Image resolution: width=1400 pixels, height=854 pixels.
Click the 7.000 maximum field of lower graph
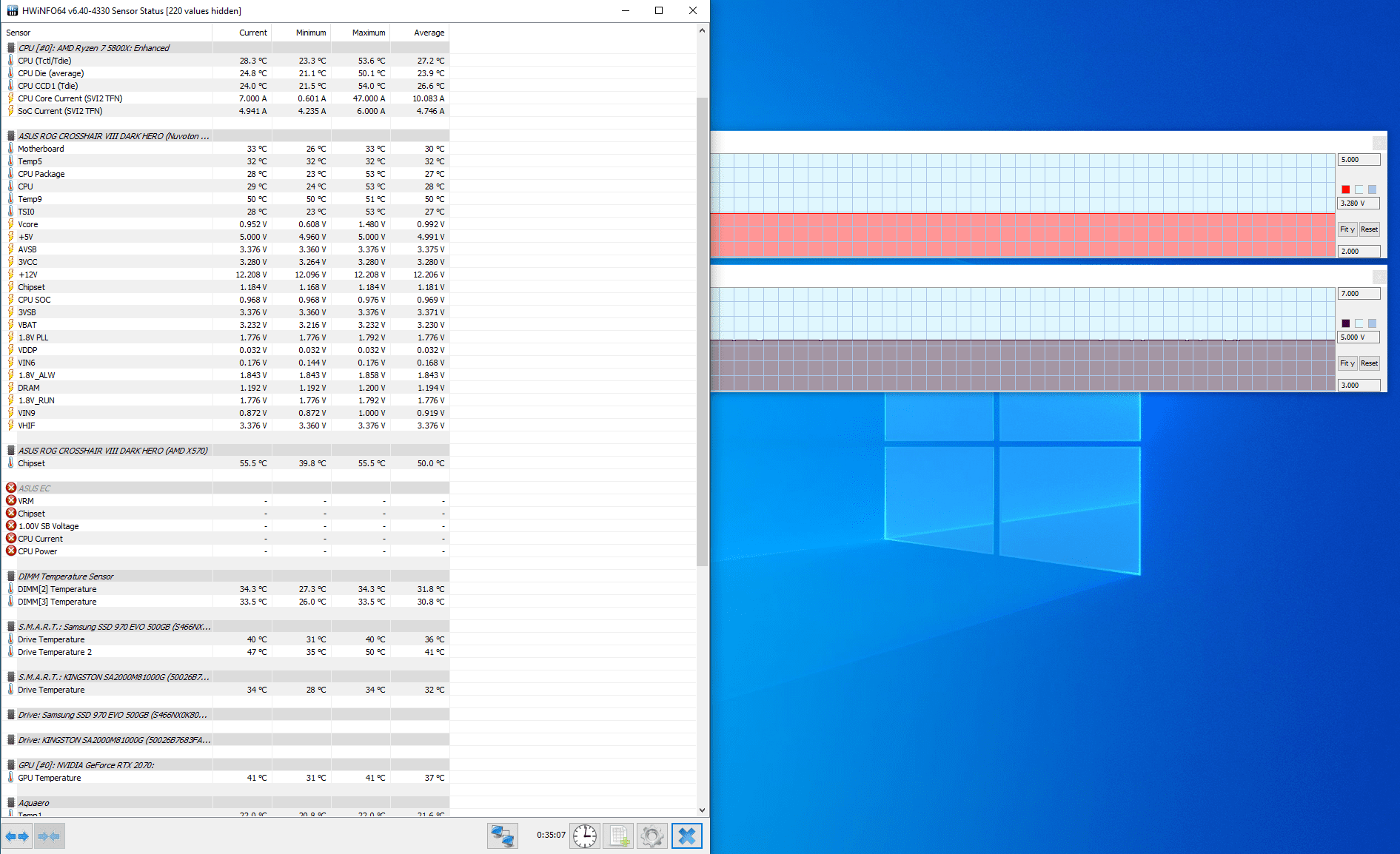click(1359, 294)
